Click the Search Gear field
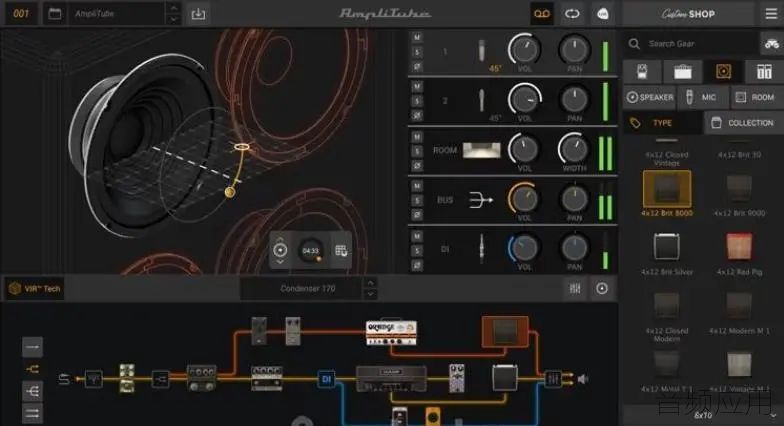 [x=690, y=44]
